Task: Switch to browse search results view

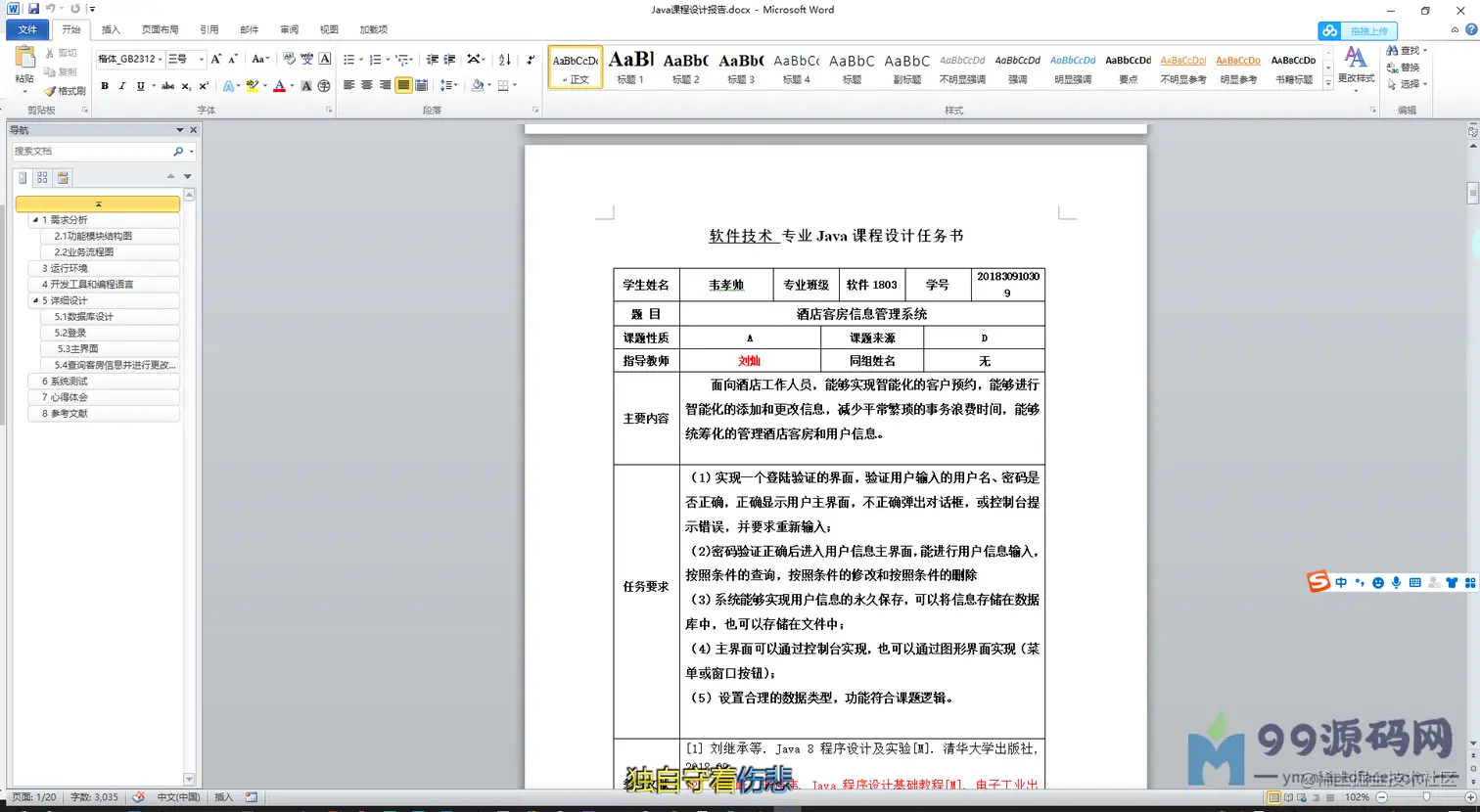Action: [x=63, y=178]
